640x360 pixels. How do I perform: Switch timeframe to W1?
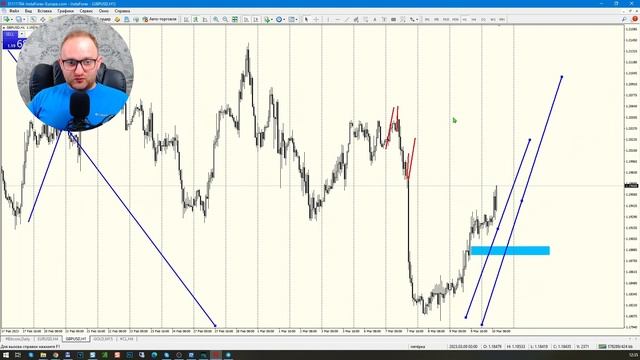click(493, 19)
